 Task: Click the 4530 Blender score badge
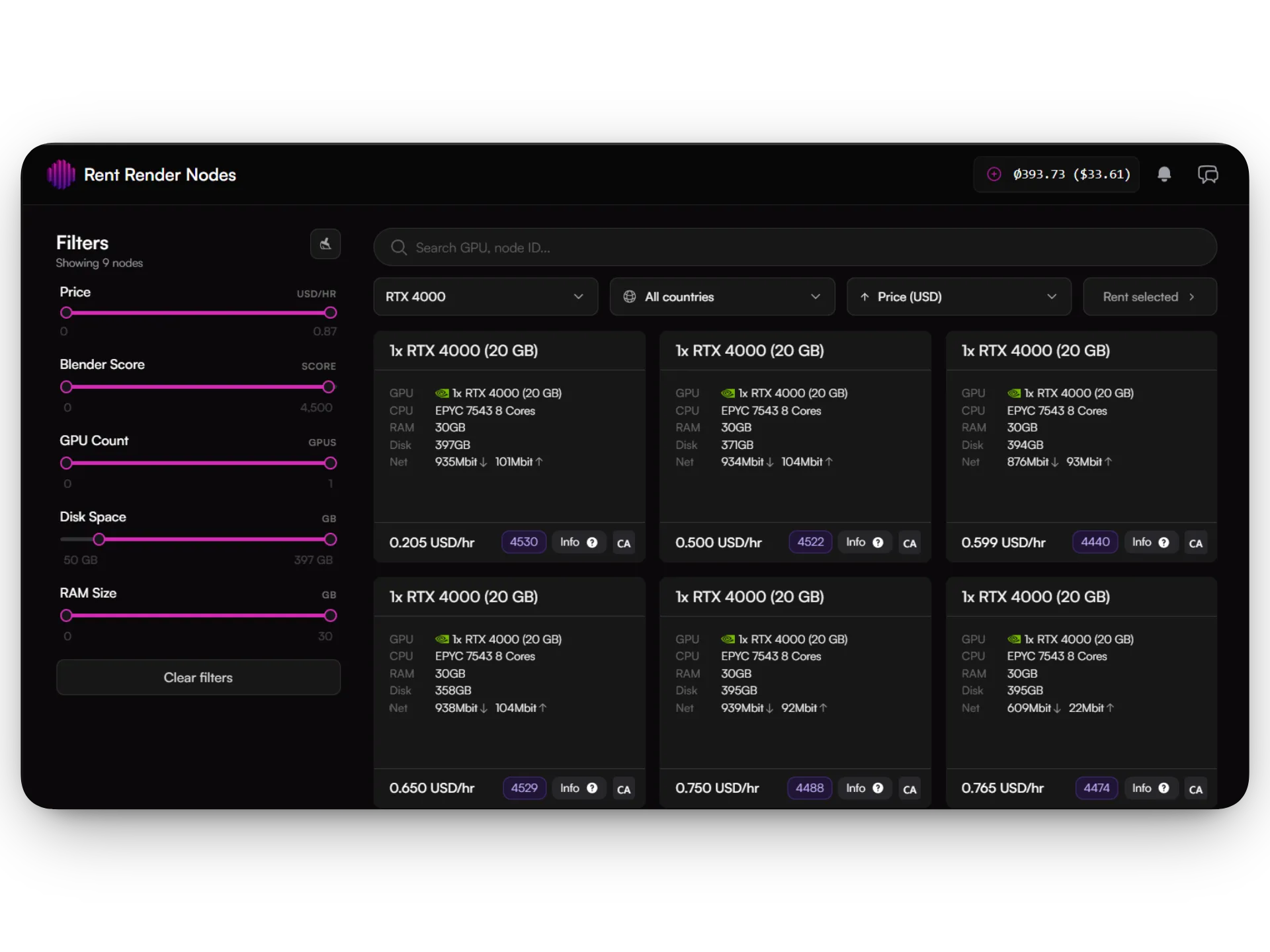pyautogui.click(x=524, y=542)
